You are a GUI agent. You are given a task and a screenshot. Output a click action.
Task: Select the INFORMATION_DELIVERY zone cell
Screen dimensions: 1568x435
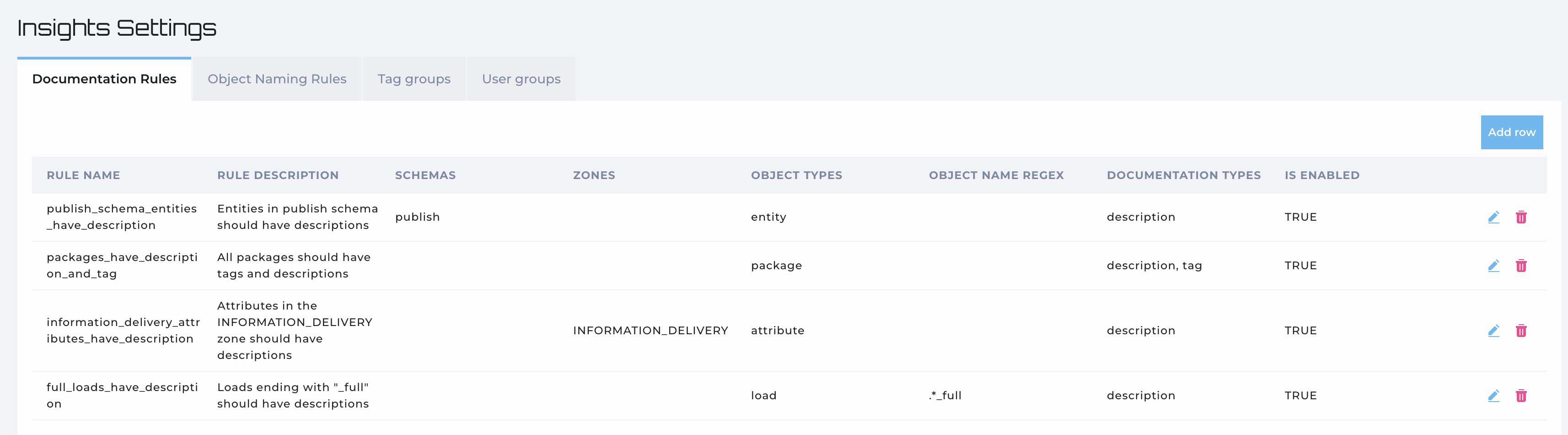[650, 330]
